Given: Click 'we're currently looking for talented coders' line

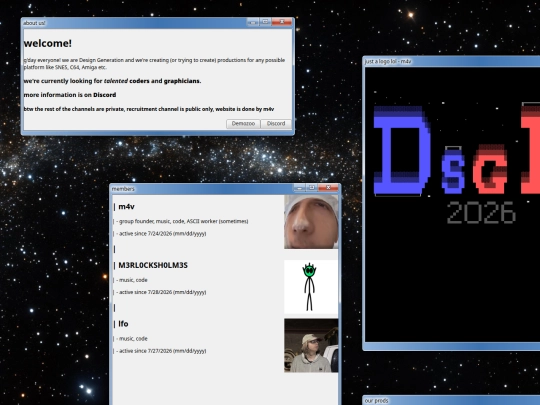Looking at the screenshot, I should click(x=112, y=81).
